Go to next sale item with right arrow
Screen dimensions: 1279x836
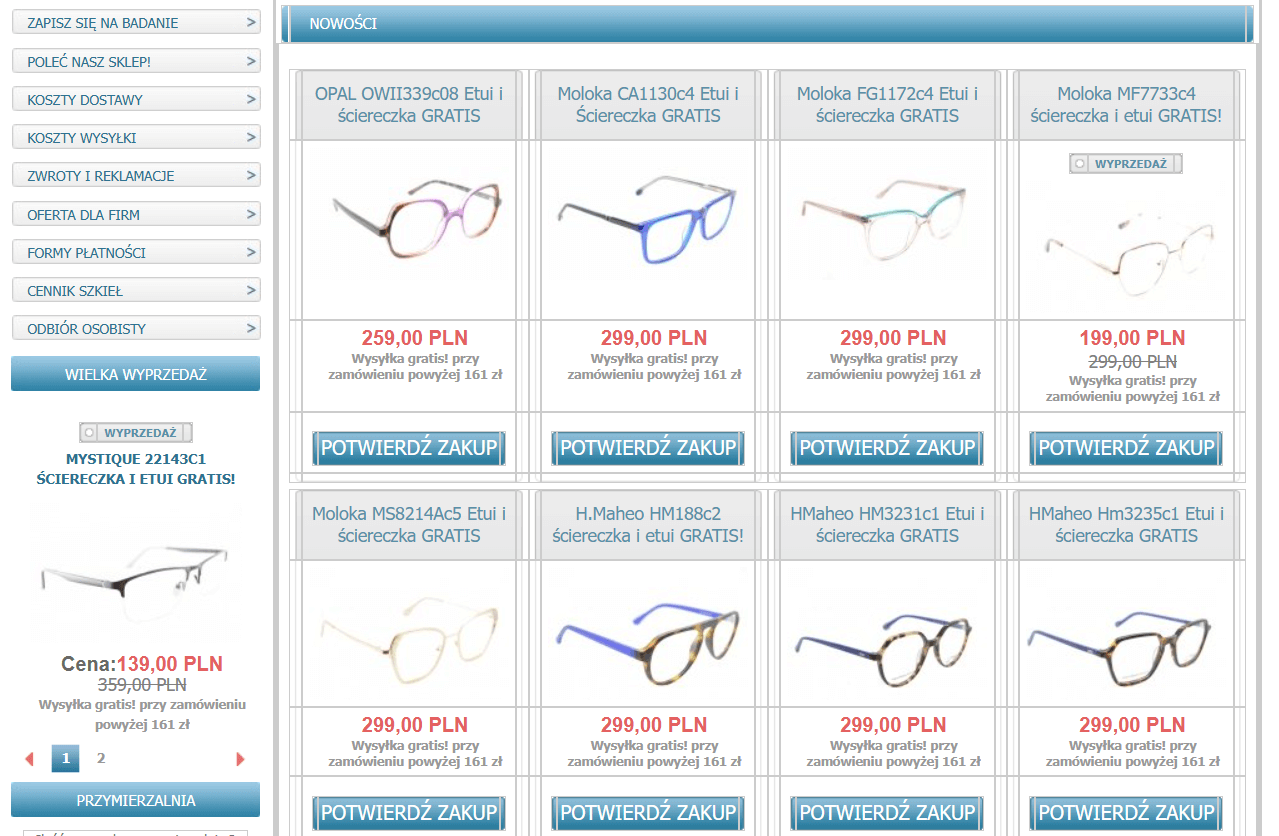pos(240,759)
